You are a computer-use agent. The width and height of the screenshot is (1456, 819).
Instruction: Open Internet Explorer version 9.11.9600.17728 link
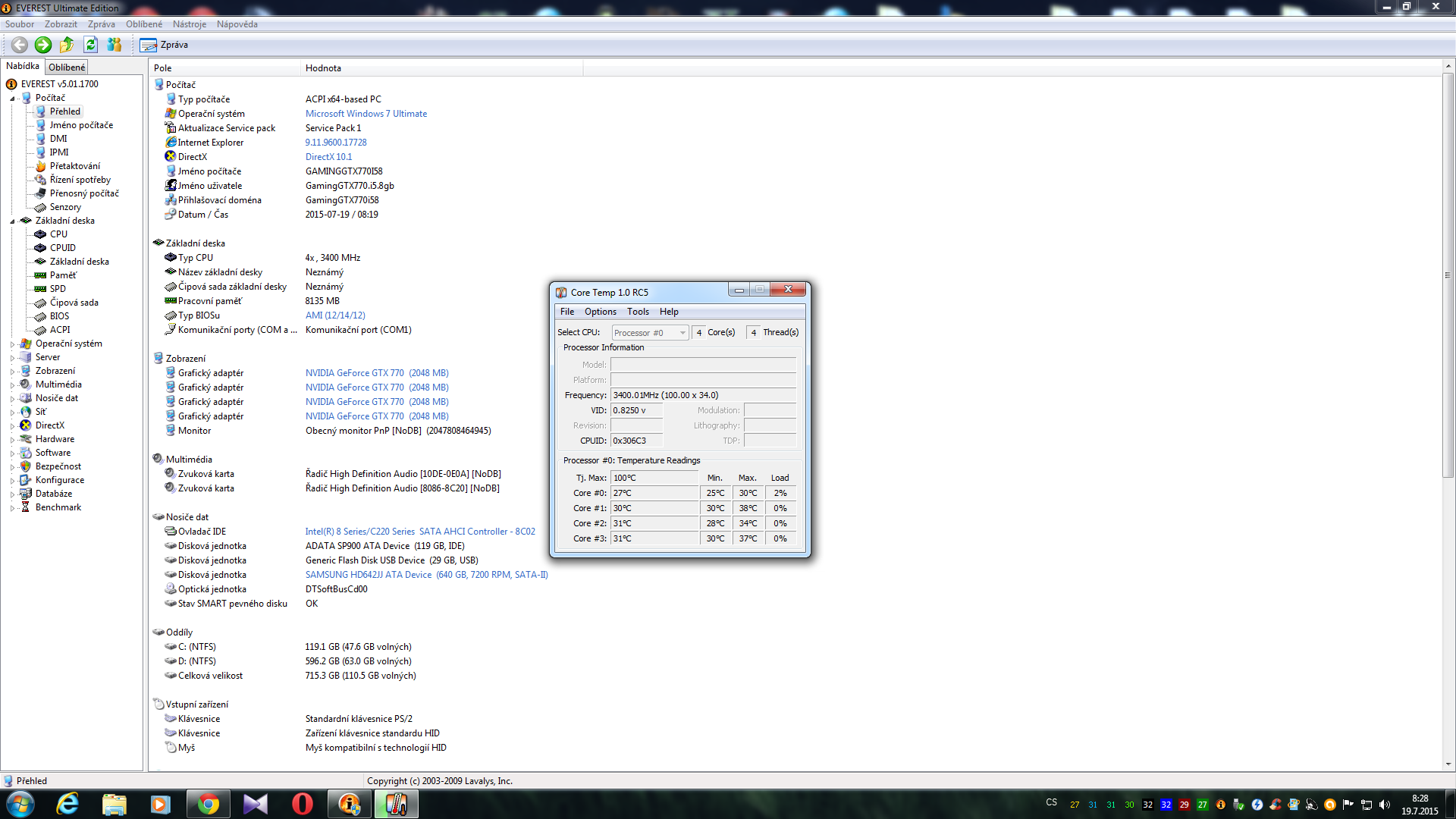[336, 143]
